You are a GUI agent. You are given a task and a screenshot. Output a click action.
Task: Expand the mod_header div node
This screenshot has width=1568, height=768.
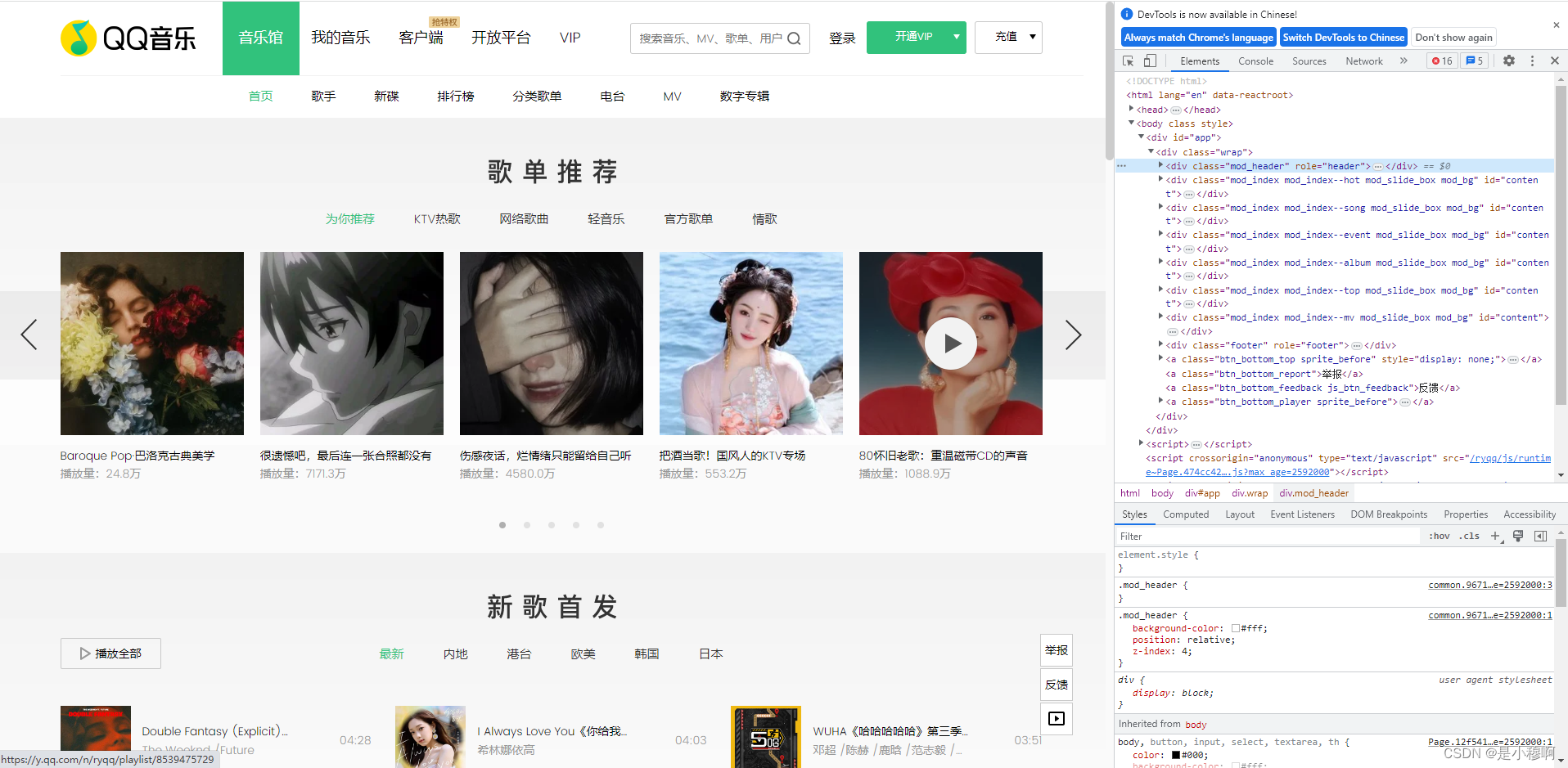point(1160,165)
